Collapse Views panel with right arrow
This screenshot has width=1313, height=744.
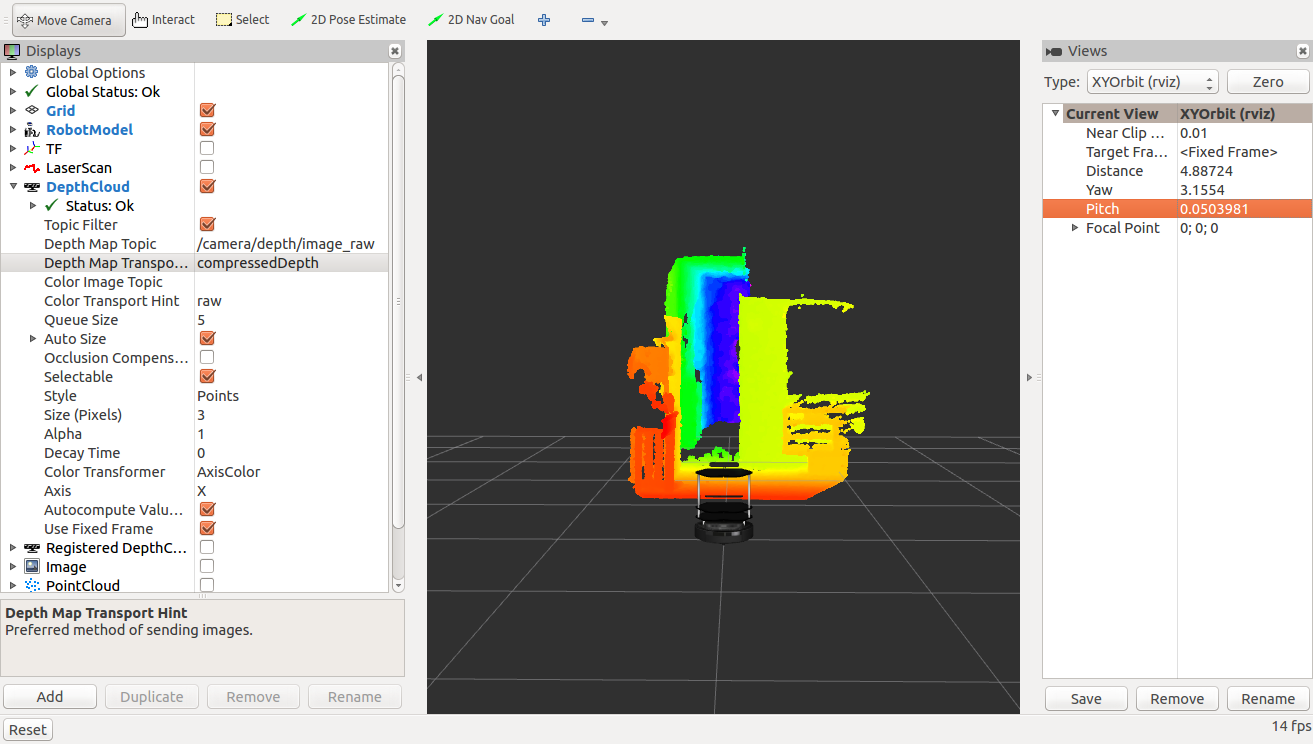[1029, 377]
